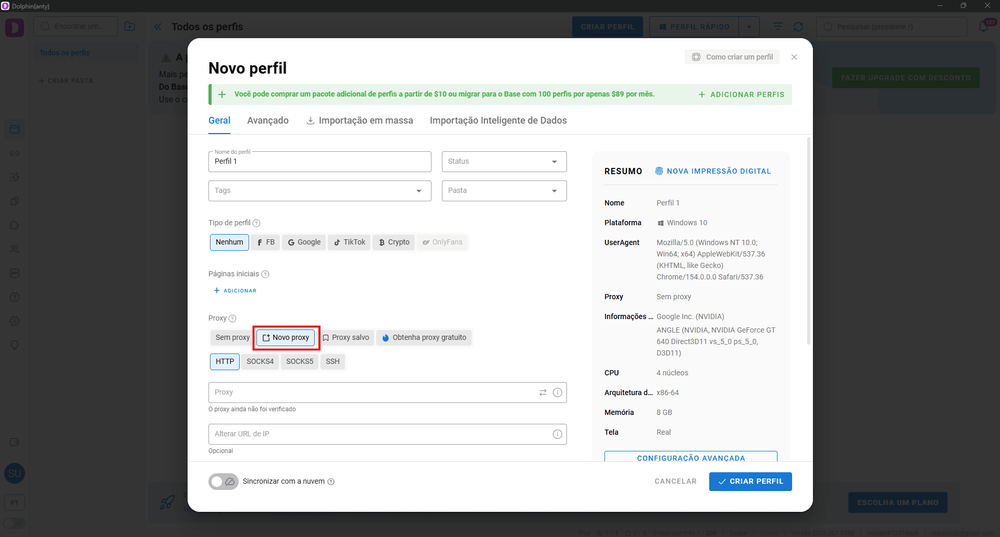Image resolution: width=1000 pixels, height=537 pixels.
Task: Click ADICIONAR under Páginas iniciais
Action: click(235, 291)
